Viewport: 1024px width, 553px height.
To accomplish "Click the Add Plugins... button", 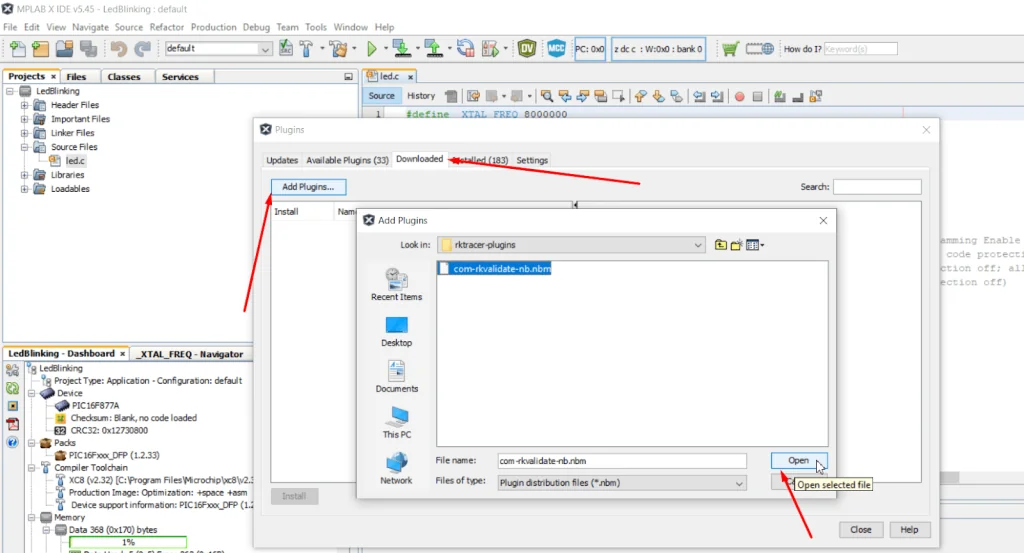I will coord(308,187).
